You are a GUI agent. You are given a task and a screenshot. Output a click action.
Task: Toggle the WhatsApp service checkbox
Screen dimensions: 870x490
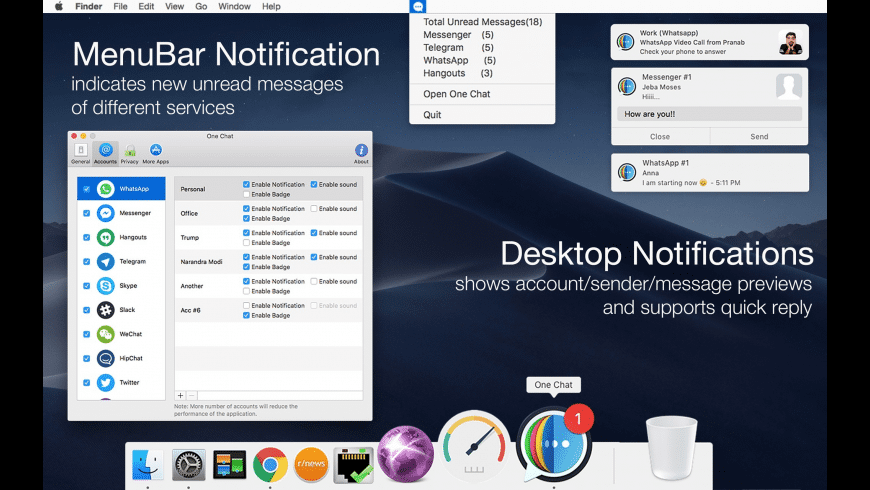click(x=87, y=189)
